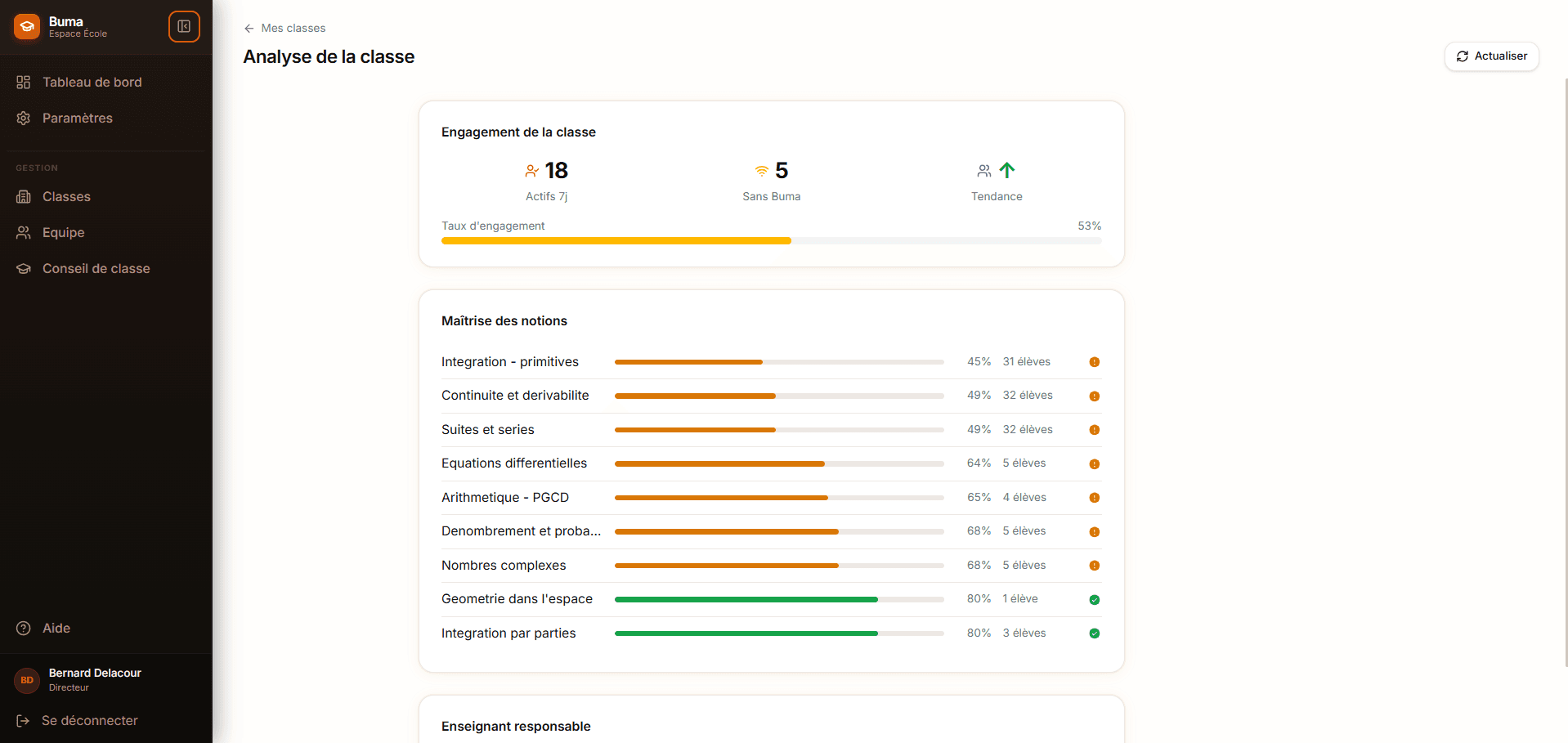Image resolution: width=1568 pixels, height=743 pixels.
Task: Click the Actifs 7j user icon
Action: [532, 171]
